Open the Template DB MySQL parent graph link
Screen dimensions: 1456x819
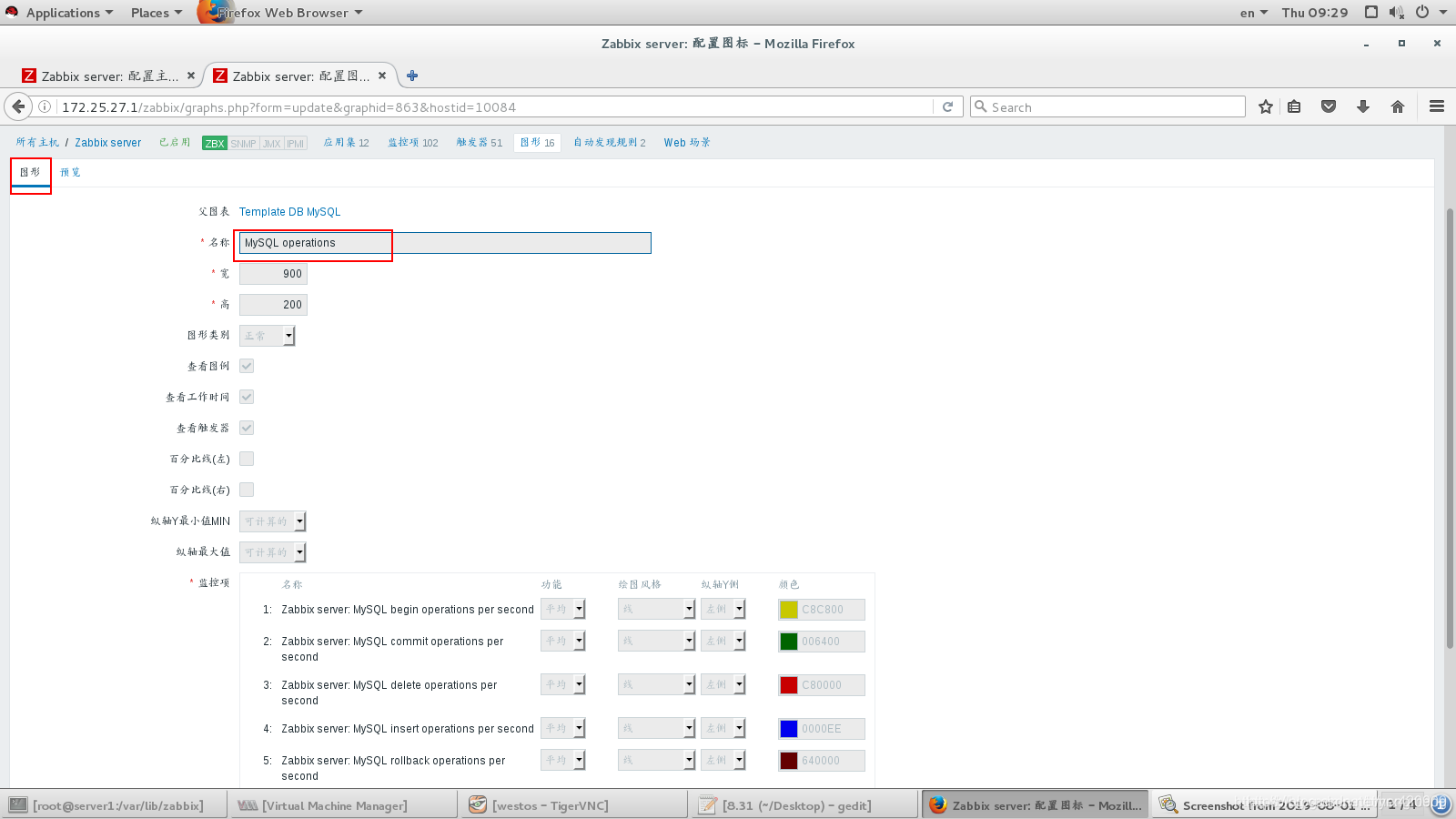289,212
